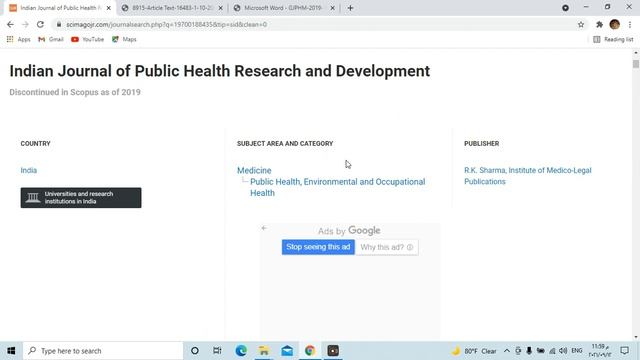640x360 pixels.
Task: Close the Microsoft Word tab
Action: pyautogui.click(x=332, y=8)
